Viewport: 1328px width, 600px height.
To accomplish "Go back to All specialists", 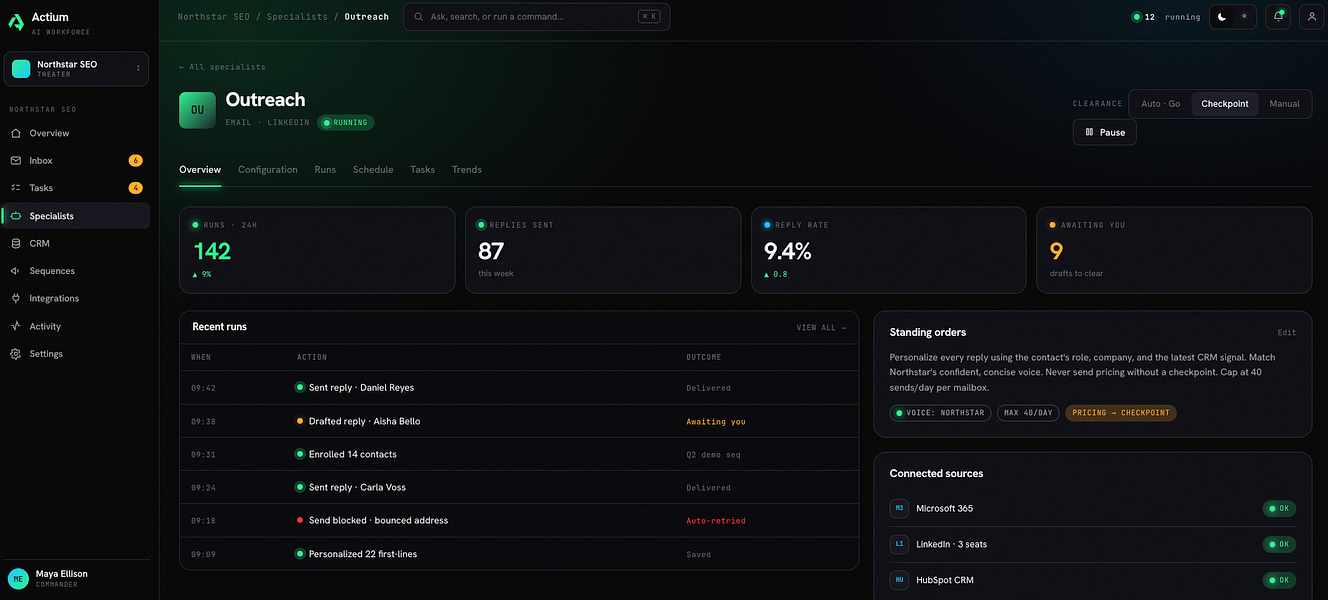I will coord(222,67).
